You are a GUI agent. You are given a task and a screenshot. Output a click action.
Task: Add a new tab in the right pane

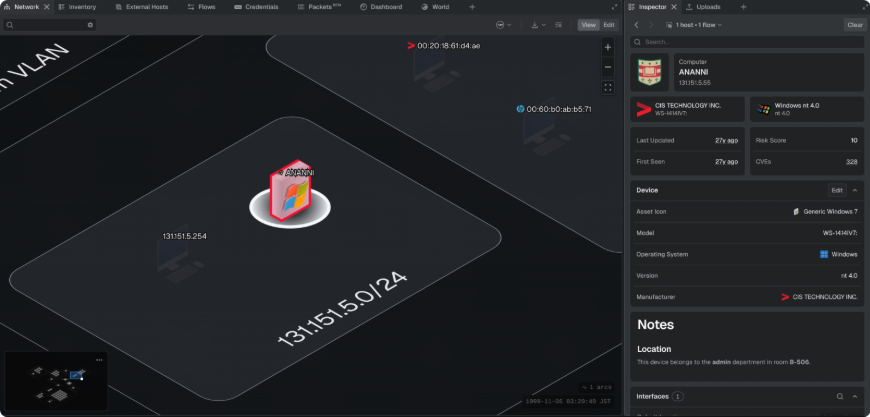[743, 7]
